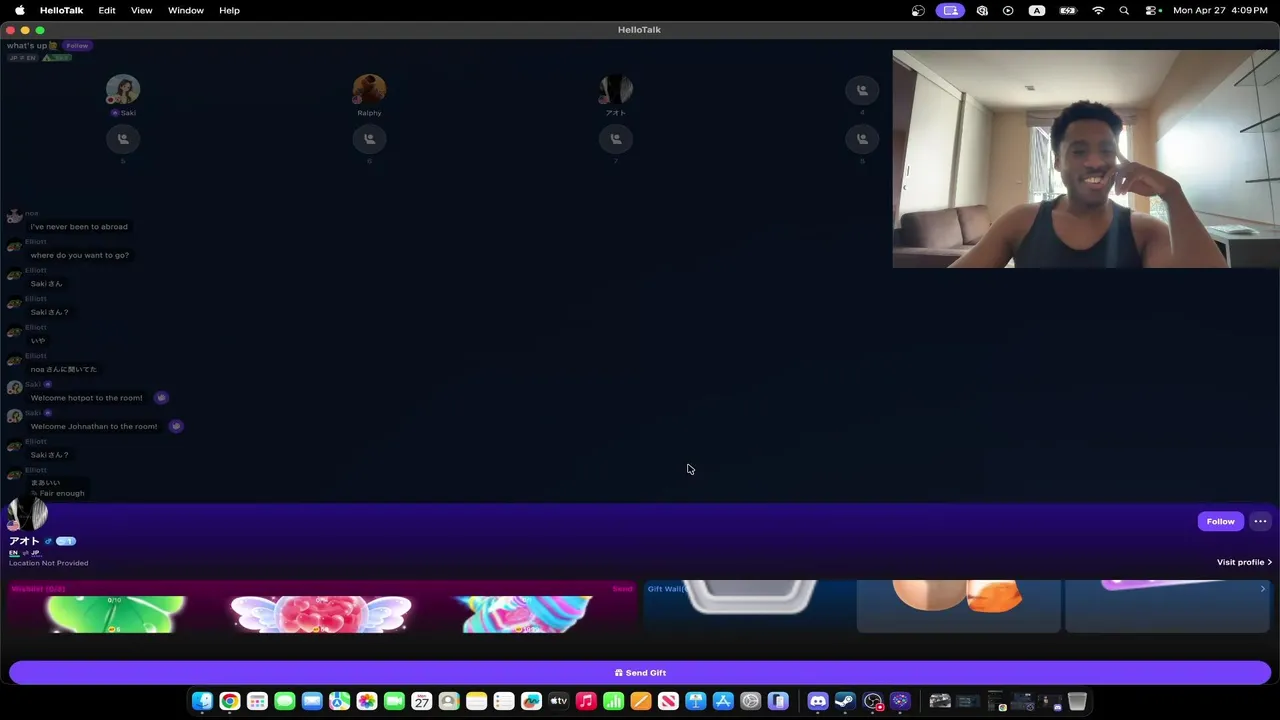Open Discord from the Dock
Viewport: 1280px width, 720px height.
coord(818,701)
